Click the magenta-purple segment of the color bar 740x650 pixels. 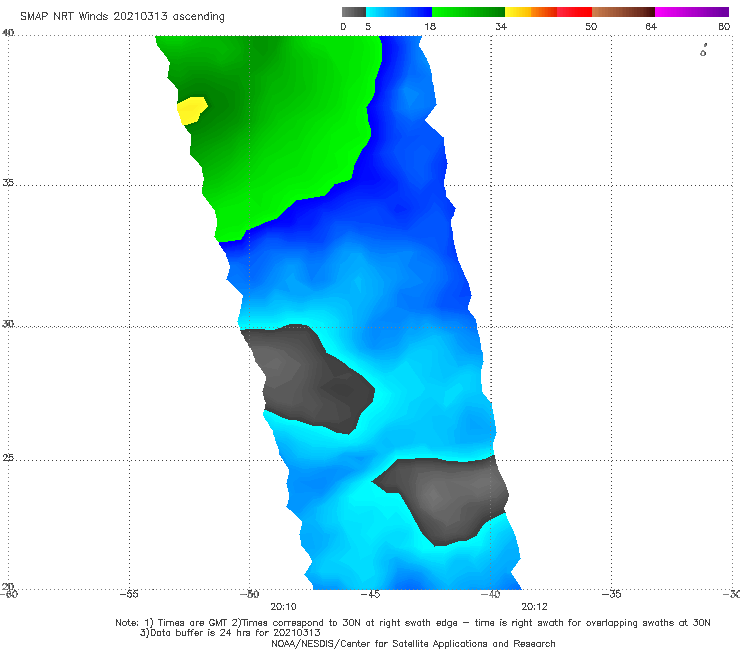(x=692, y=12)
